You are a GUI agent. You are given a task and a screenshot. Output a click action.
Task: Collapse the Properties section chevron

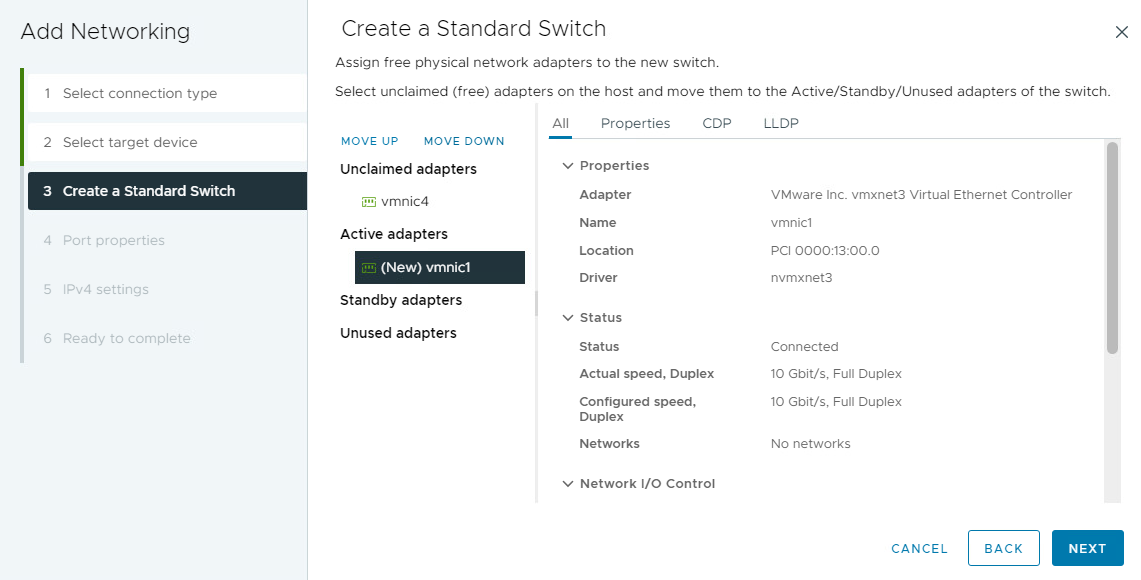tap(568, 166)
